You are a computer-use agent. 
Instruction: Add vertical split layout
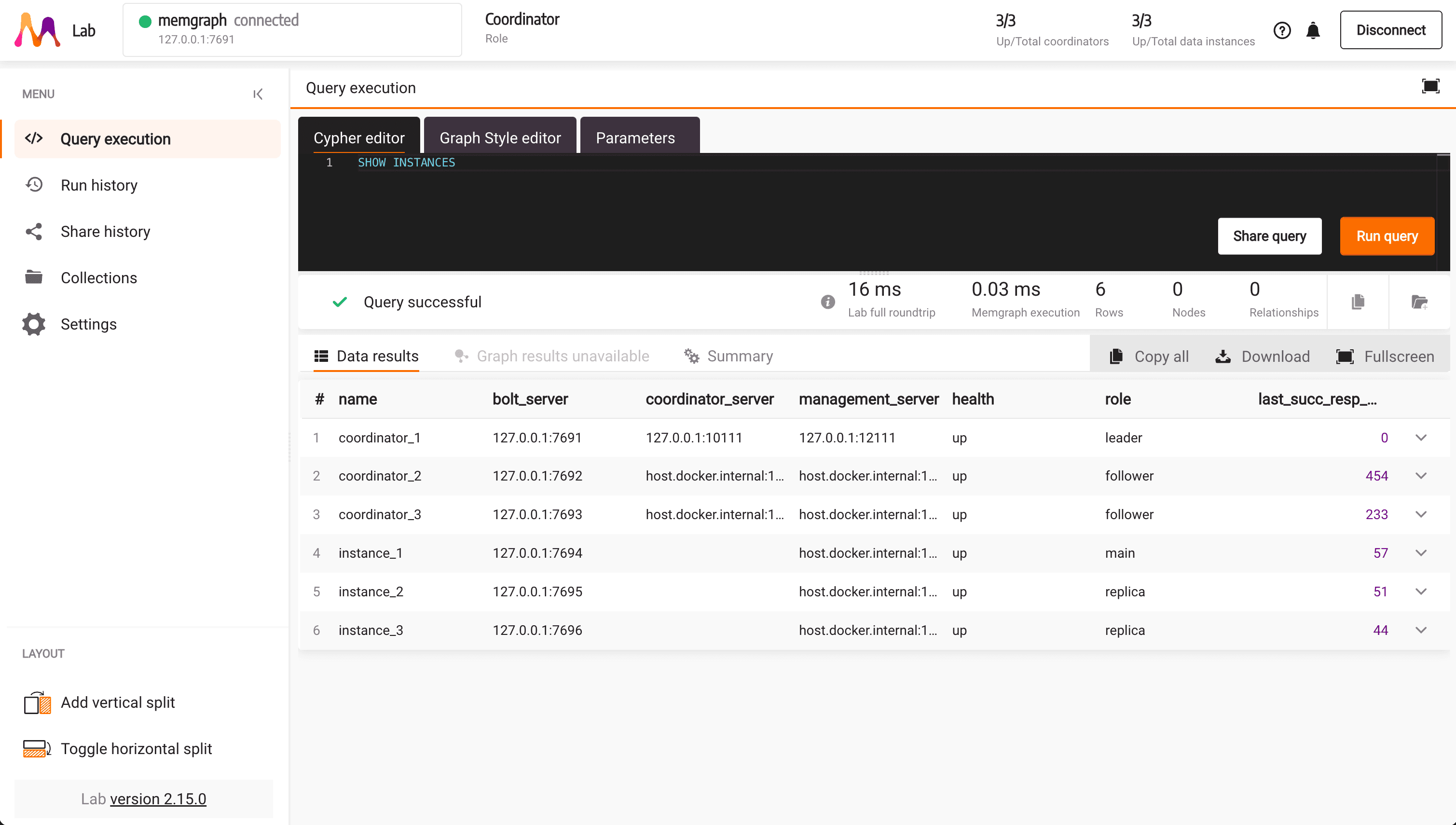click(x=117, y=702)
